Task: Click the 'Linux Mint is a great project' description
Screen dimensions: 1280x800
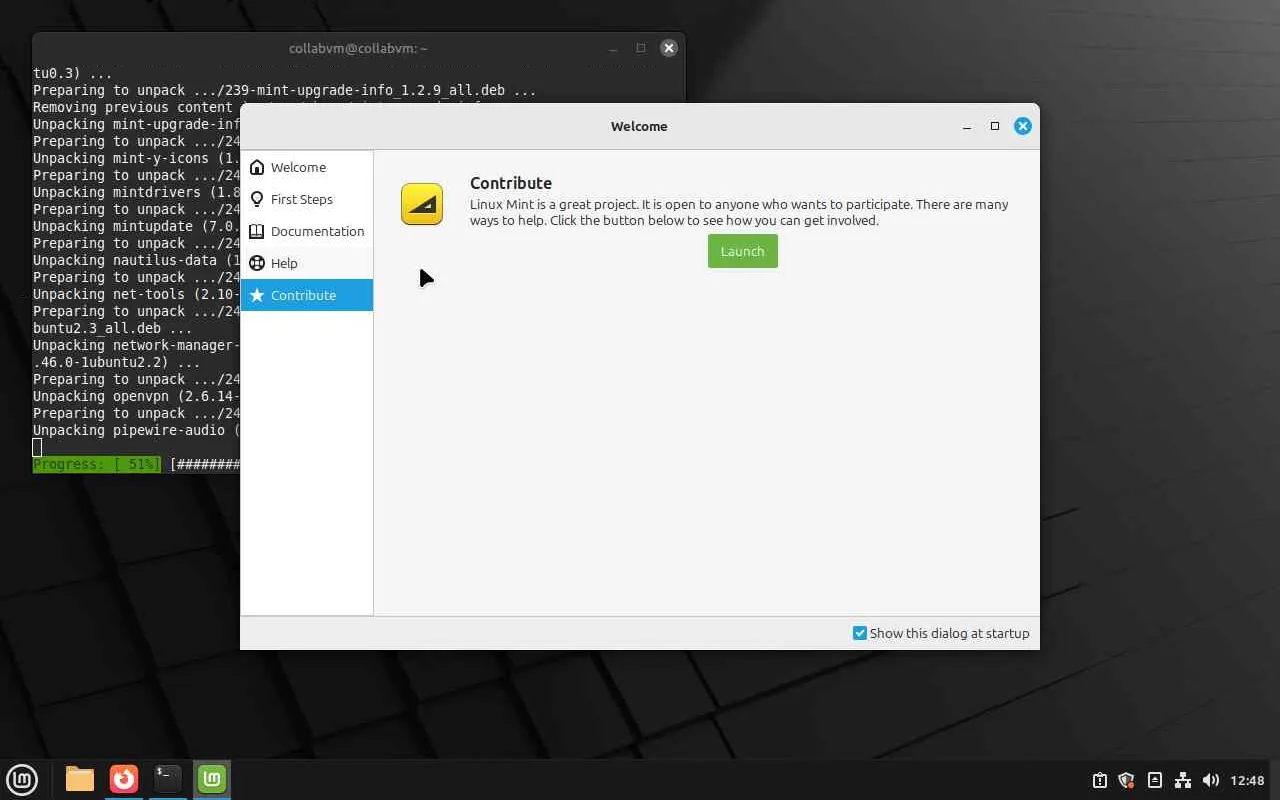Action: pyautogui.click(x=739, y=212)
